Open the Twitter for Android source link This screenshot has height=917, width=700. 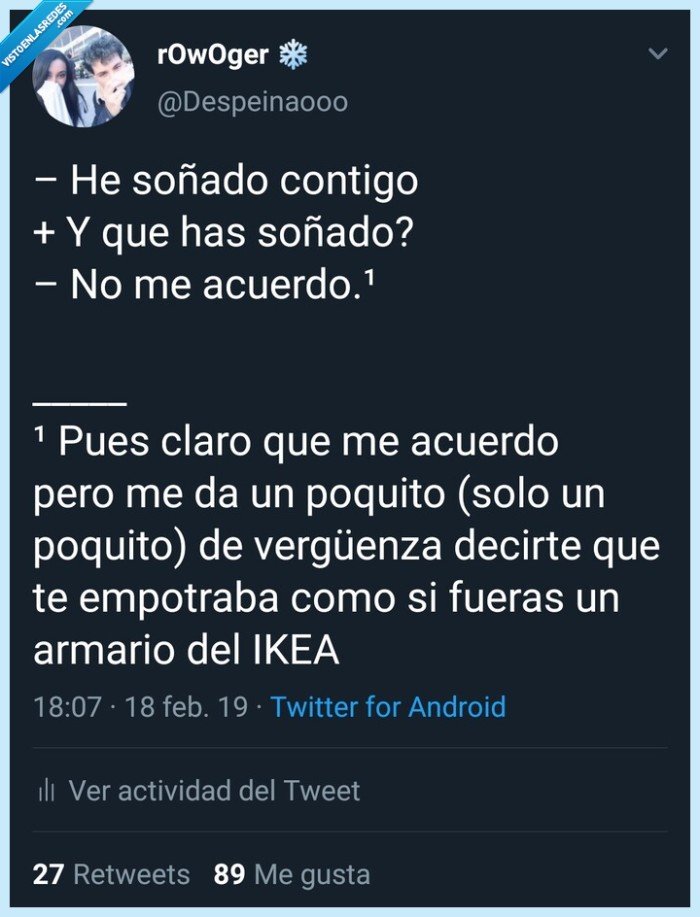(390, 706)
